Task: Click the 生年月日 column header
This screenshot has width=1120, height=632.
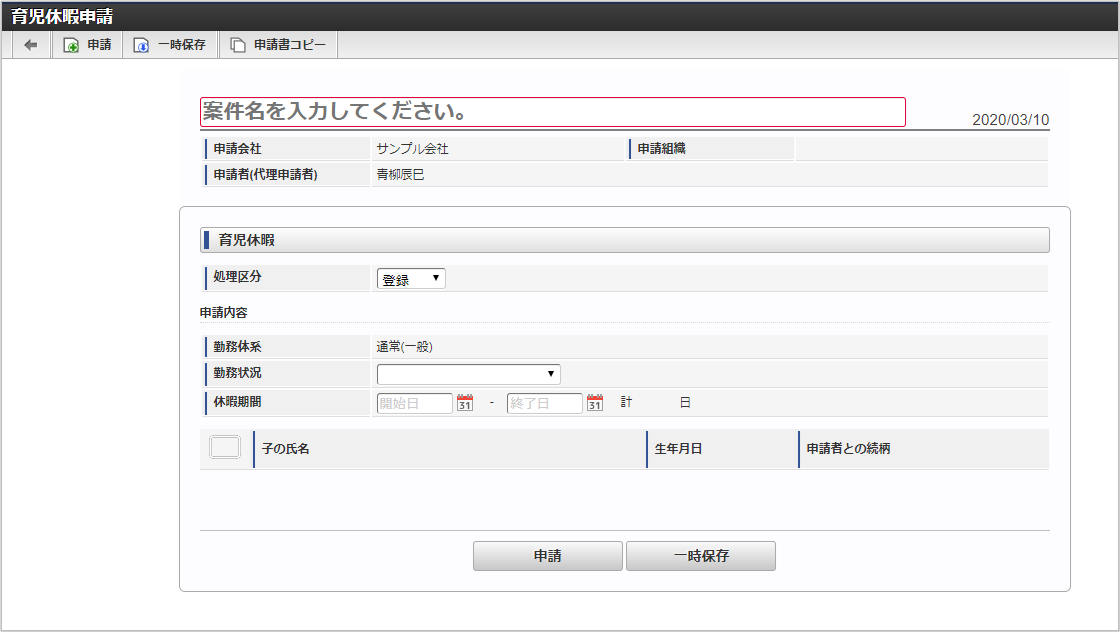Action: click(678, 449)
